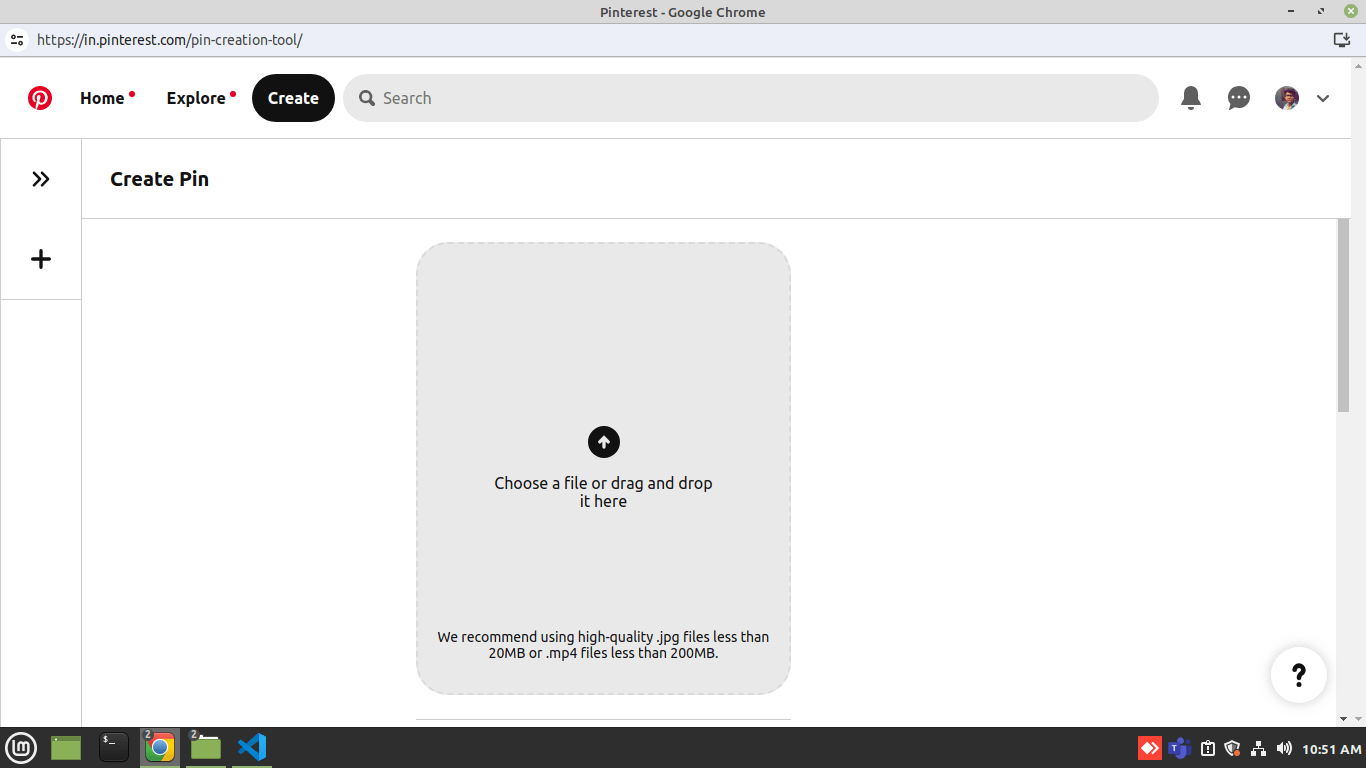Open the messages chat icon
1366x768 pixels.
click(1238, 97)
